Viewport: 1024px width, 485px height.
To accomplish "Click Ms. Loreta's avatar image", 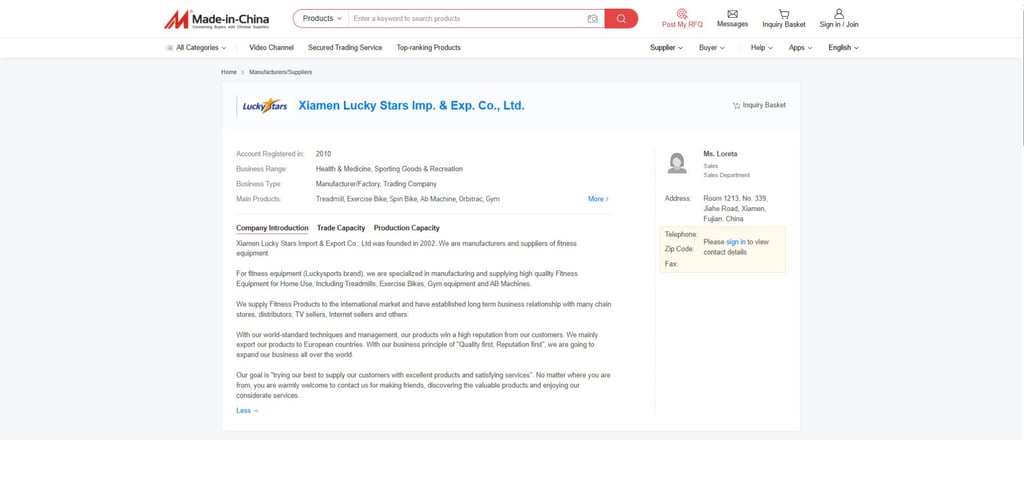I will 677,163.
